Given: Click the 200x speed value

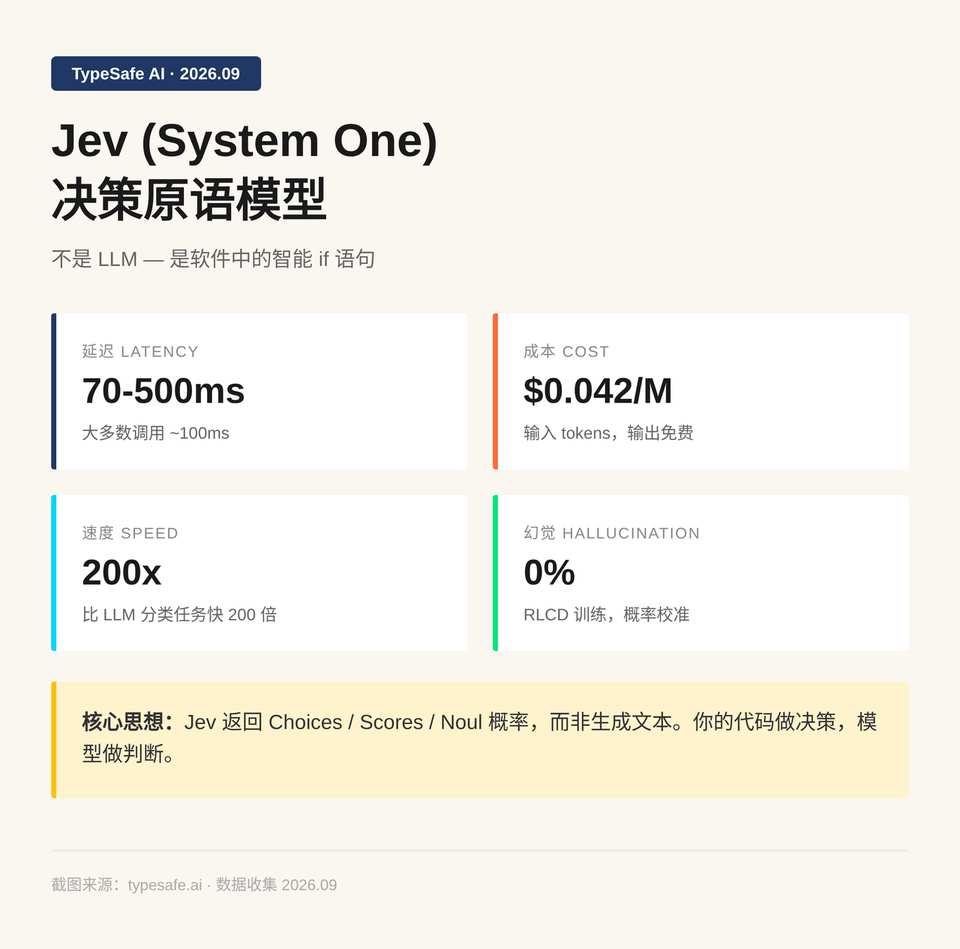Looking at the screenshot, I should tap(121, 572).
